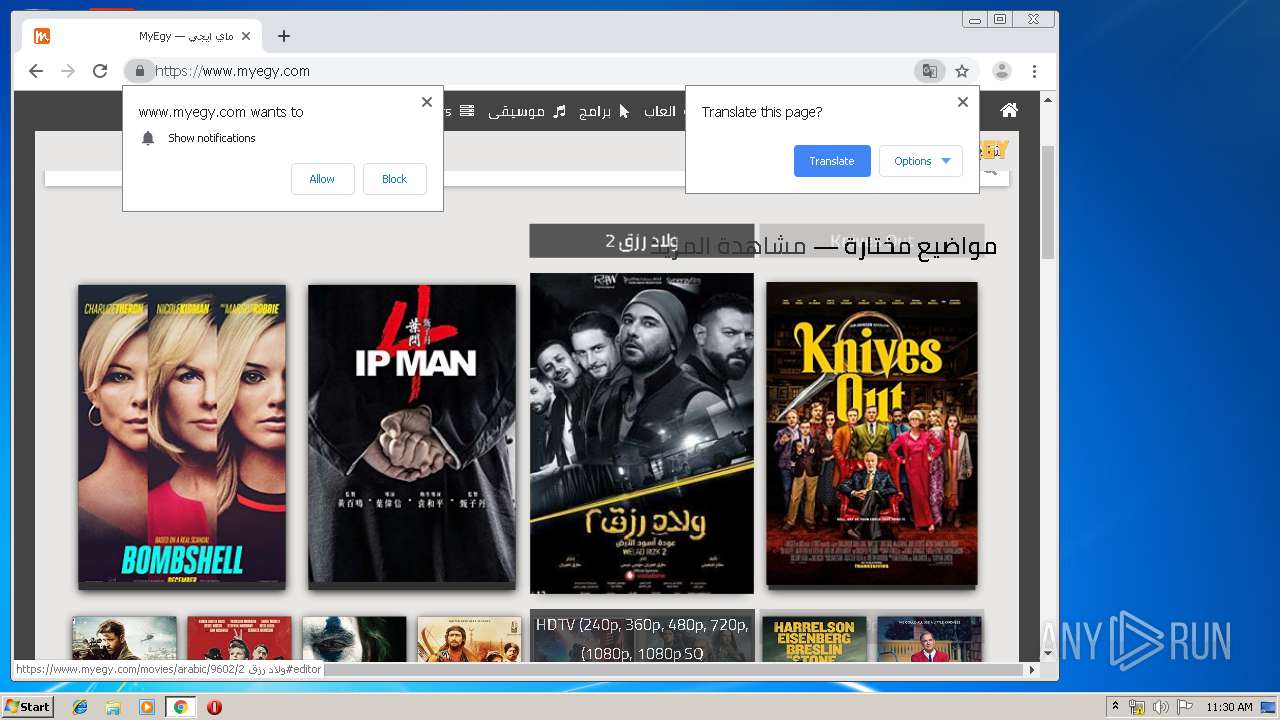This screenshot has width=1280, height=720.
Task: Open the ولاد رزق 2 movie poster
Action: [642, 433]
